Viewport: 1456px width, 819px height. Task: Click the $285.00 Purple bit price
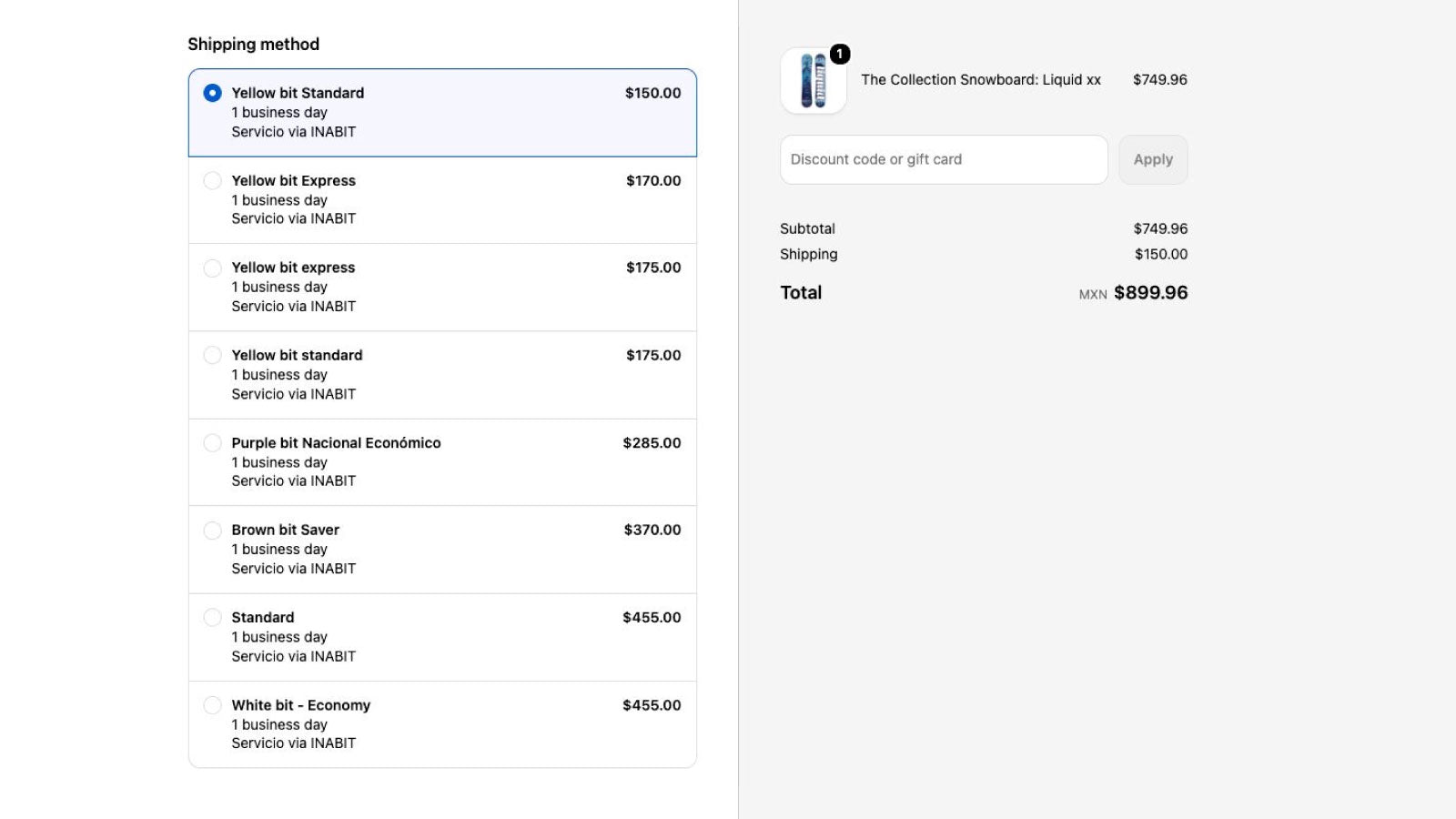652,443
